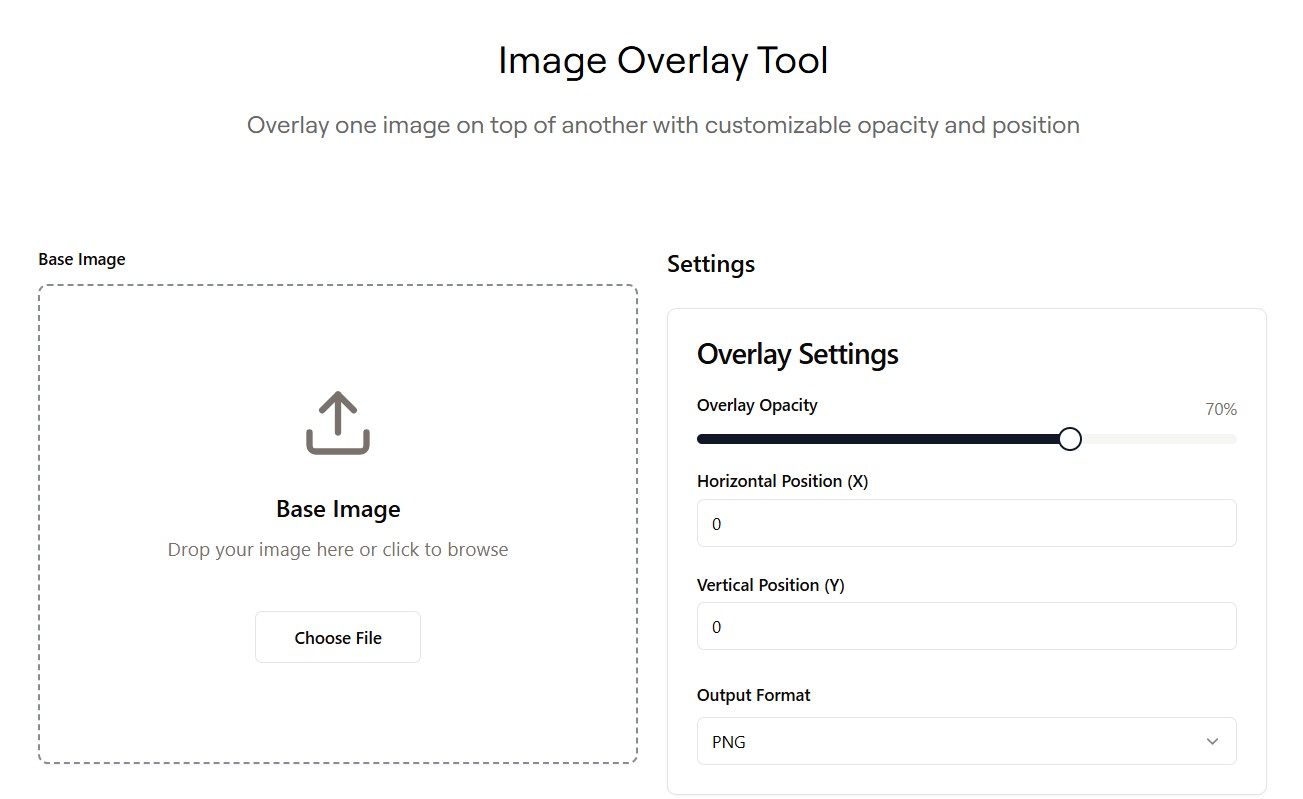Viewport: 1303px width, 799px height.
Task: Click the 'Settings' section heading
Action: (711, 263)
